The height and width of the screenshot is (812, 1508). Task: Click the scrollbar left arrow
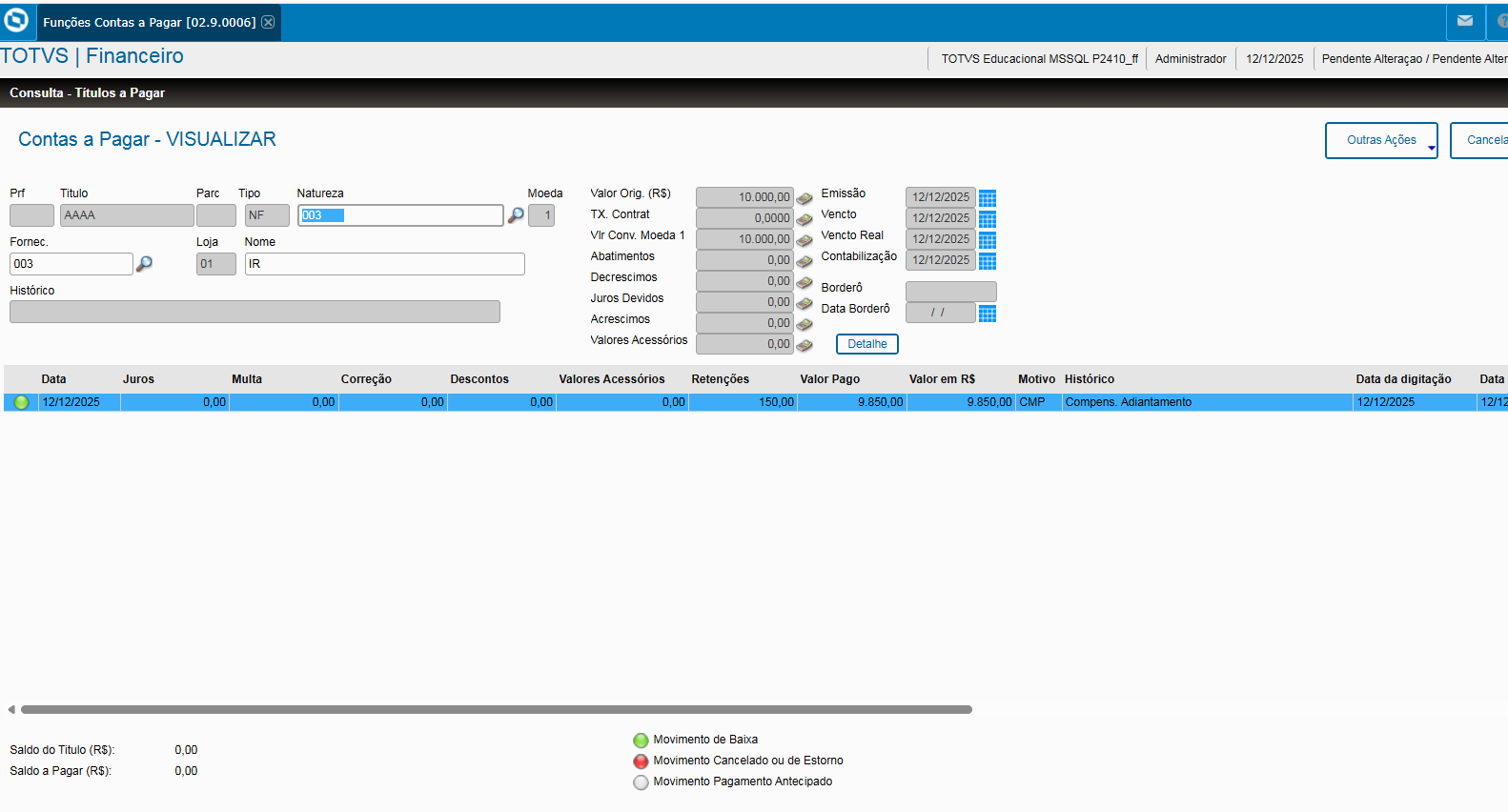coord(11,709)
